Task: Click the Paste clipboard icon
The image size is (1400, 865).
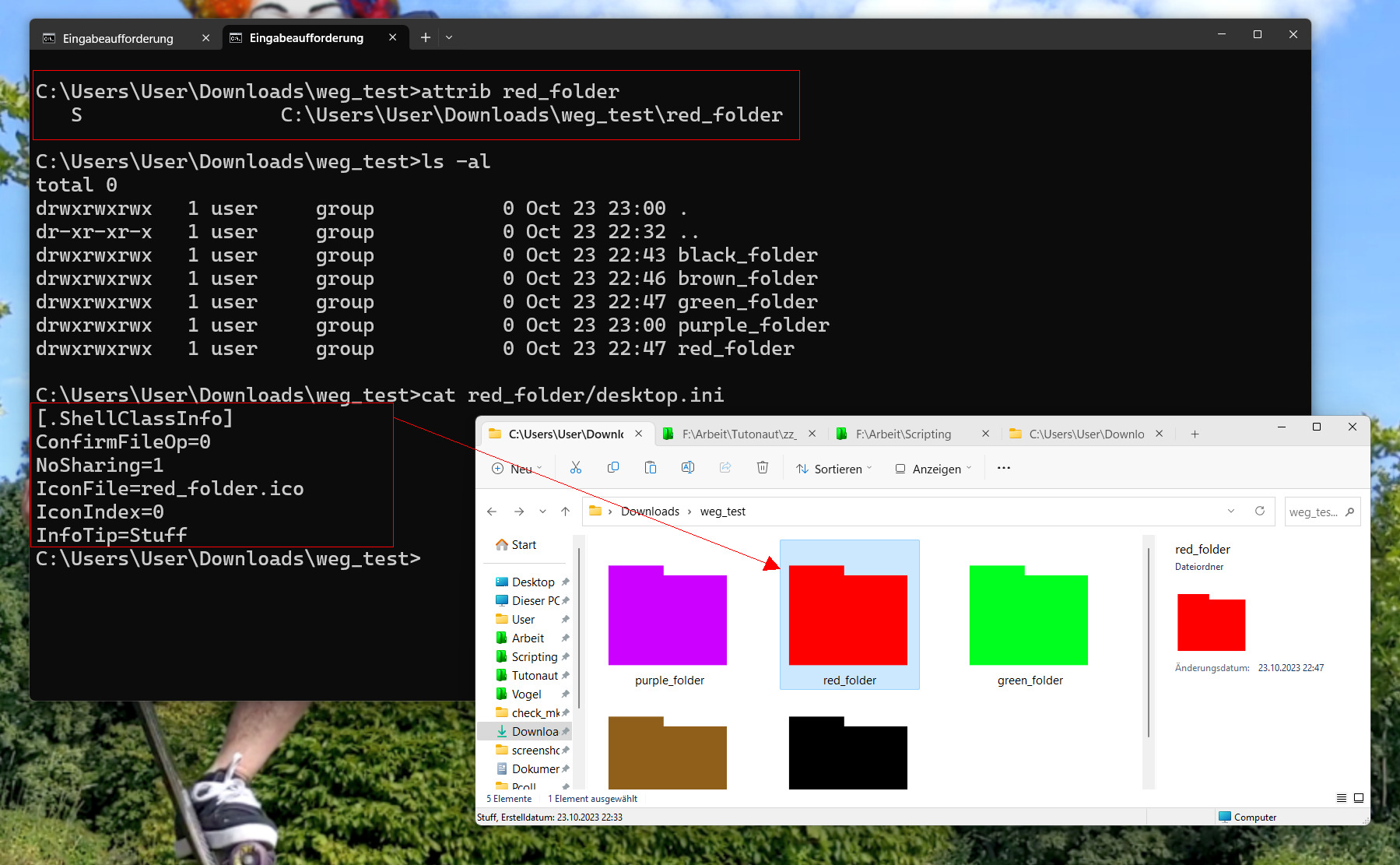Action: pos(651,468)
